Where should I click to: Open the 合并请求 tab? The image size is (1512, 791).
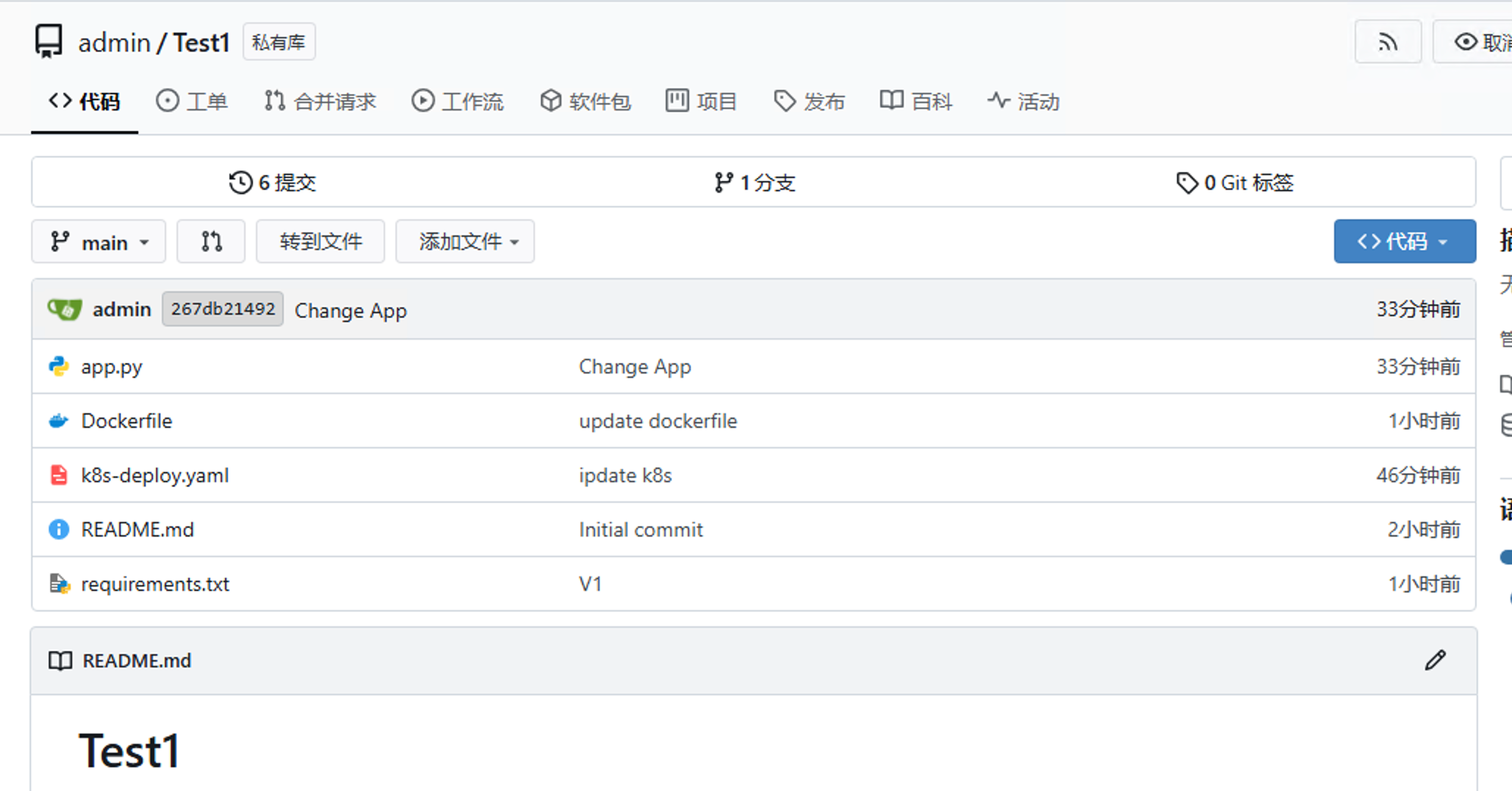(320, 101)
